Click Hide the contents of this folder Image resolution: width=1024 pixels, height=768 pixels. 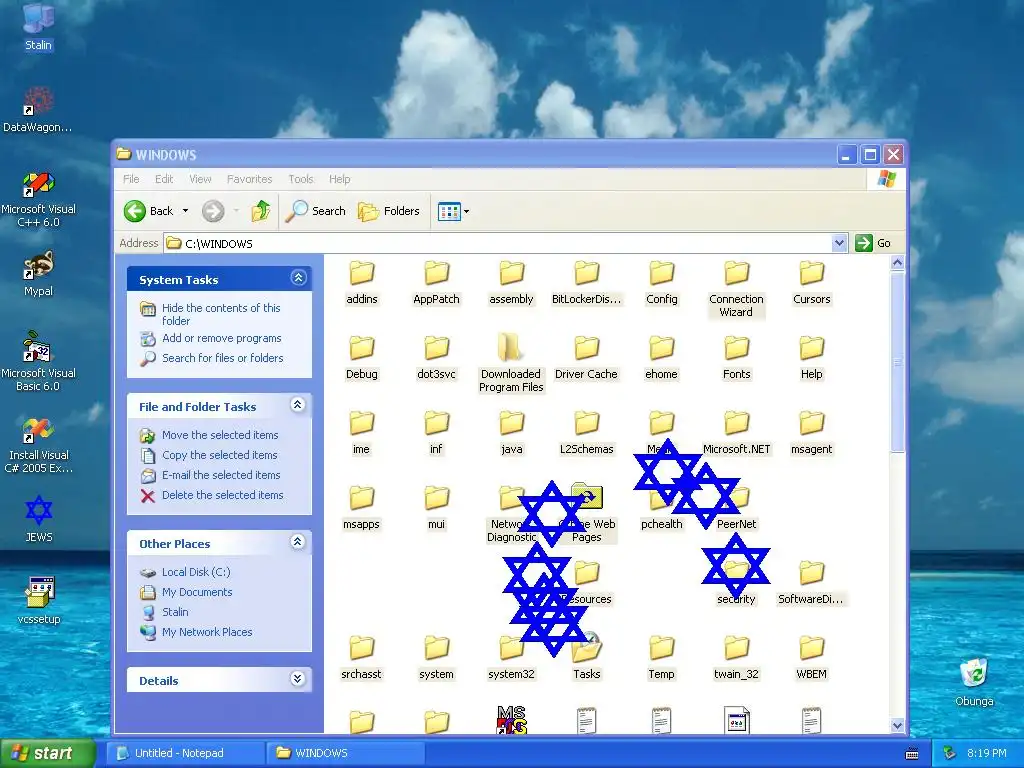point(221,314)
